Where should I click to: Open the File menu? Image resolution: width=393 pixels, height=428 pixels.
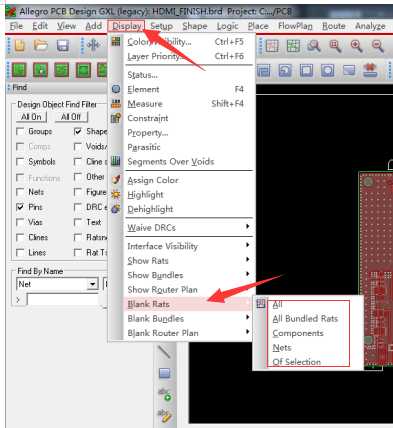tap(16, 26)
